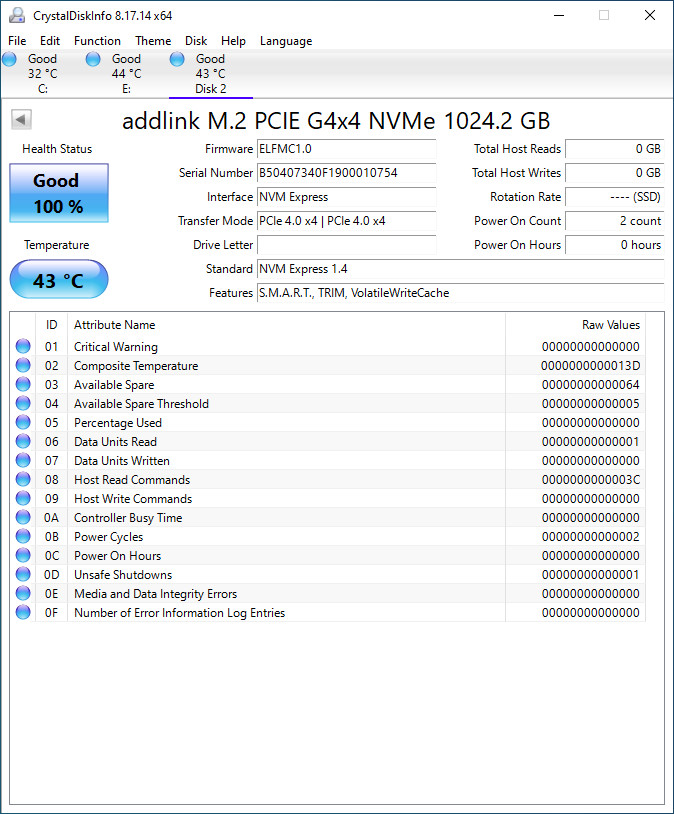Click the Firmware field ELFMC1.0
The width and height of the screenshot is (674, 814).
pyautogui.click(x=346, y=149)
